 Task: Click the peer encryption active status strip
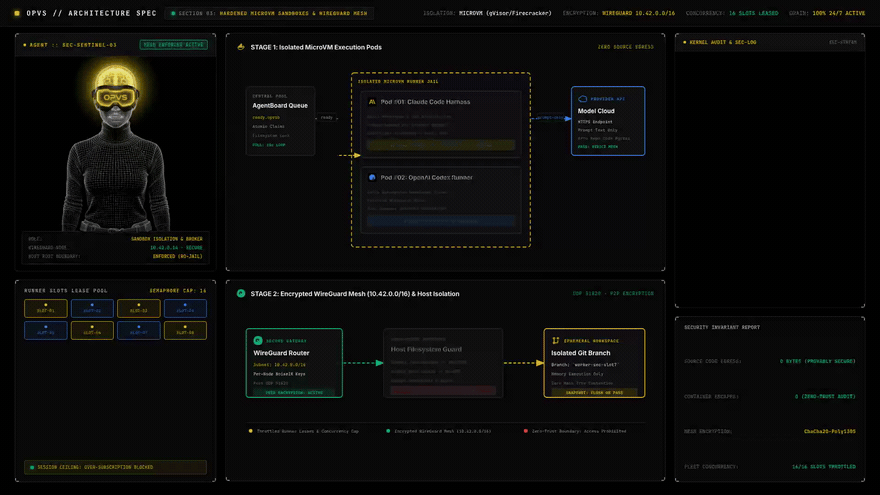pos(294,392)
